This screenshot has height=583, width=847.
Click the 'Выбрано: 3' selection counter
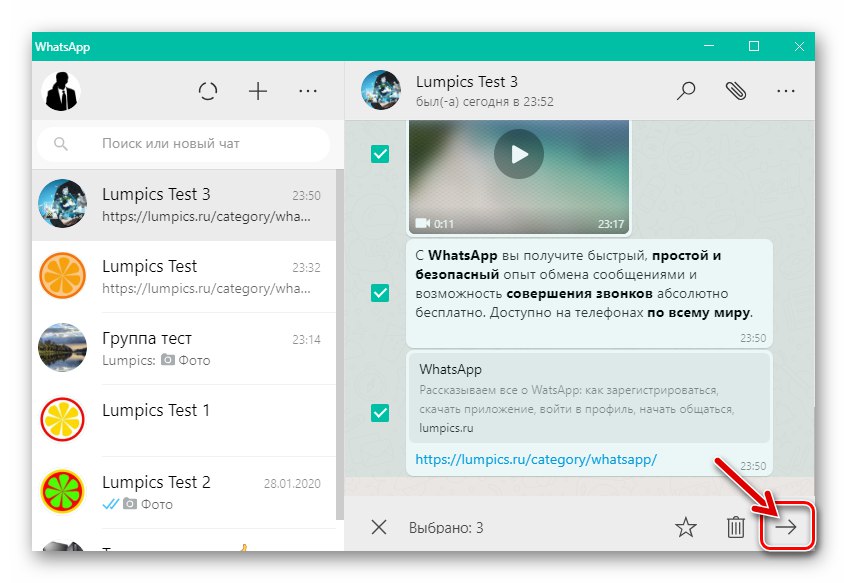[446, 527]
